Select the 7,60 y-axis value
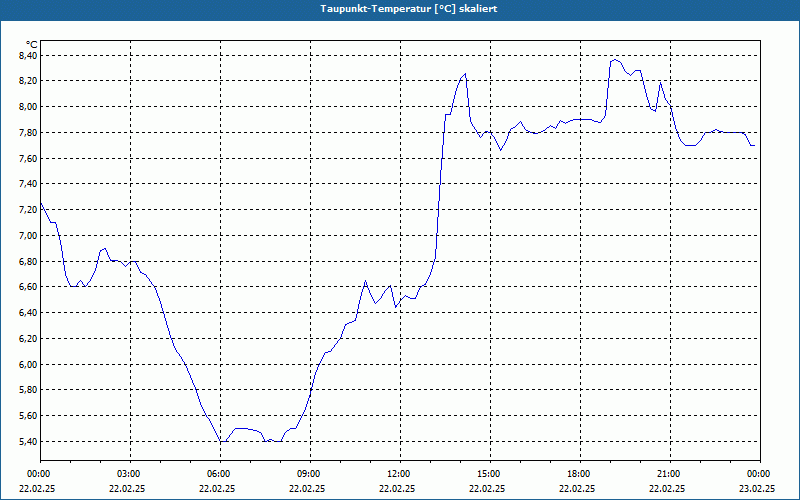800x500 pixels. [x=28, y=158]
